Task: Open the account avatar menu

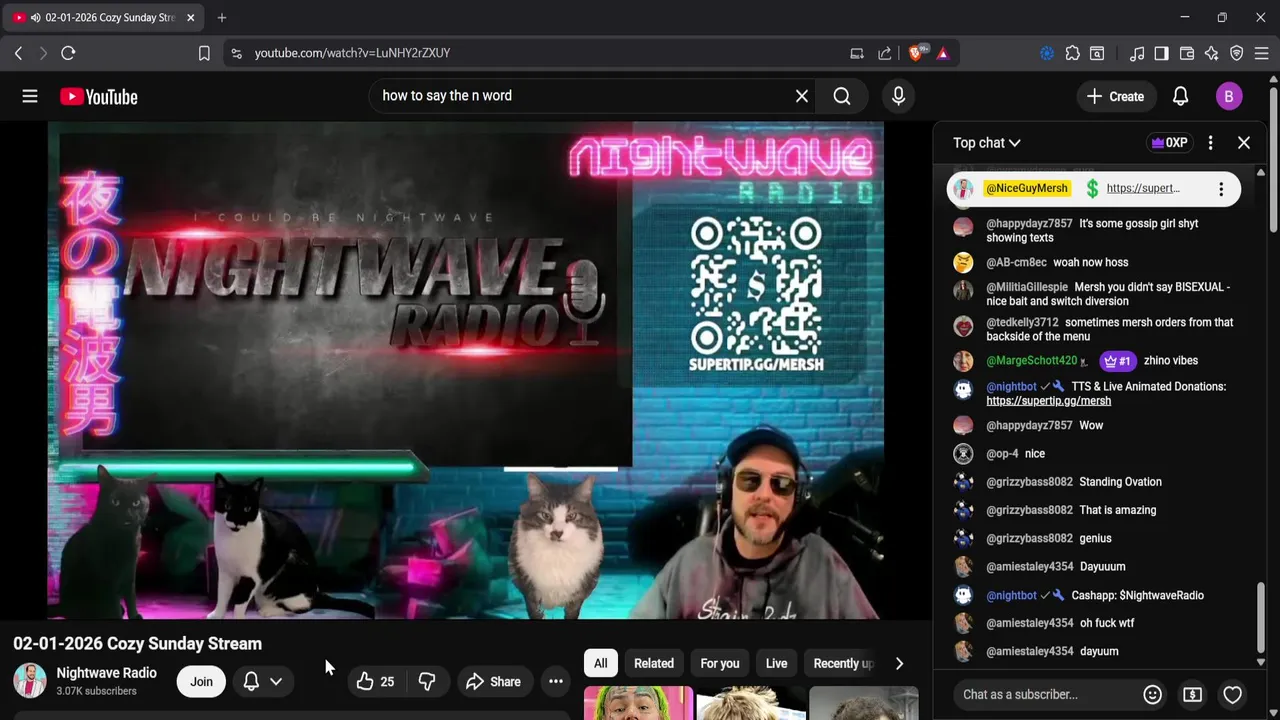Action: tap(1229, 96)
